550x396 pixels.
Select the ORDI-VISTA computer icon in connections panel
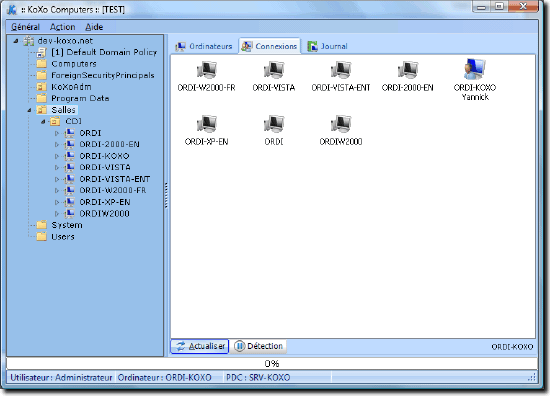tap(274, 70)
